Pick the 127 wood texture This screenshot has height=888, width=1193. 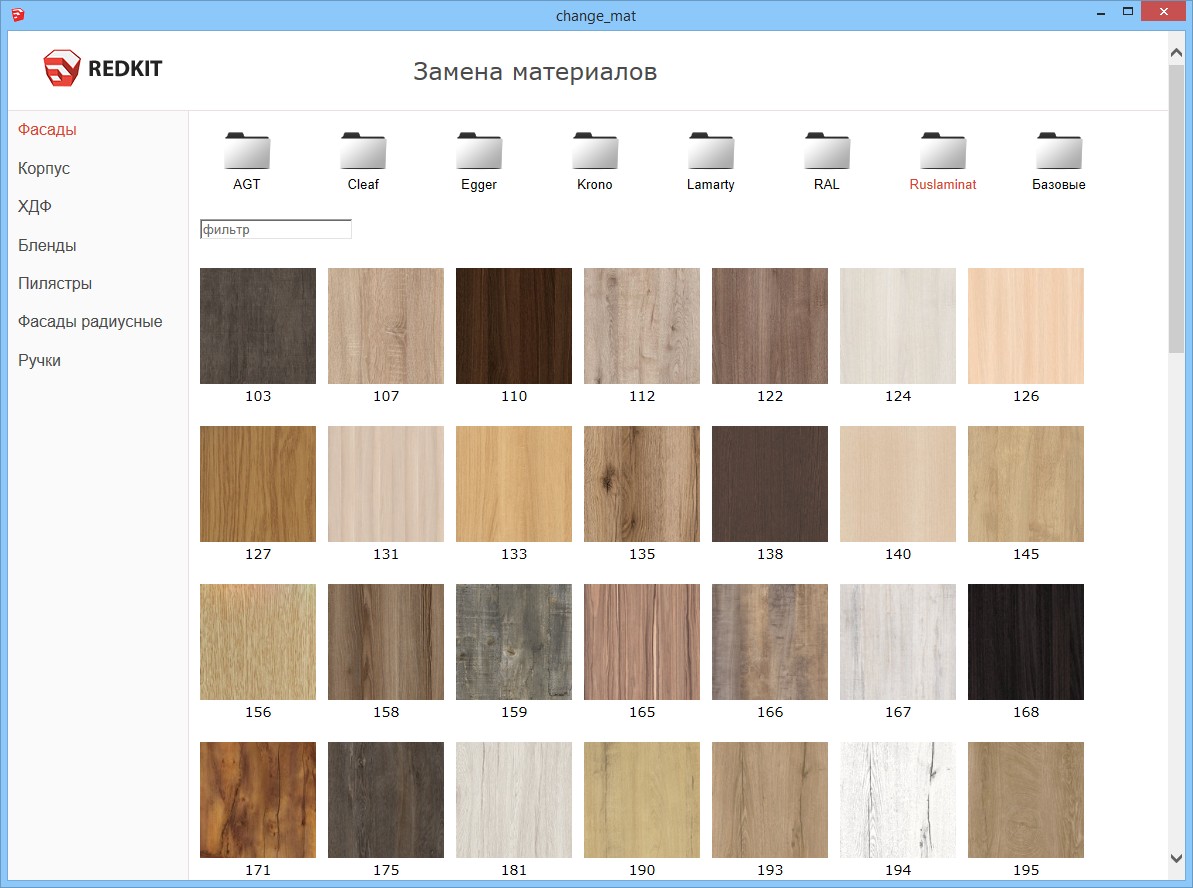[x=258, y=484]
